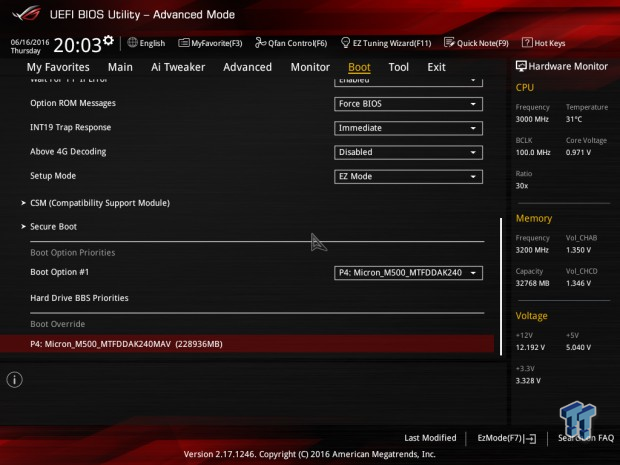Launch Qfan Control(F6)
The image size is (620, 465).
pyautogui.click(x=298, y=43)
